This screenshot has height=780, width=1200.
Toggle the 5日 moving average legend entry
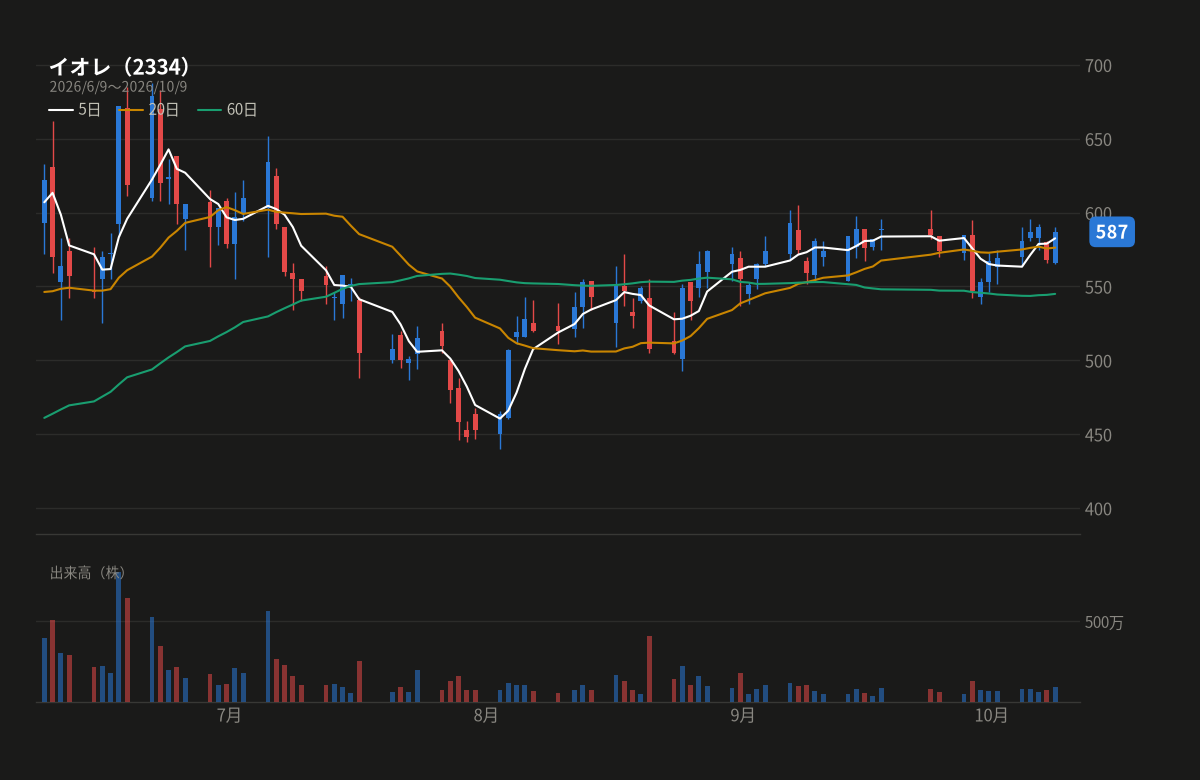coord(75,110)
